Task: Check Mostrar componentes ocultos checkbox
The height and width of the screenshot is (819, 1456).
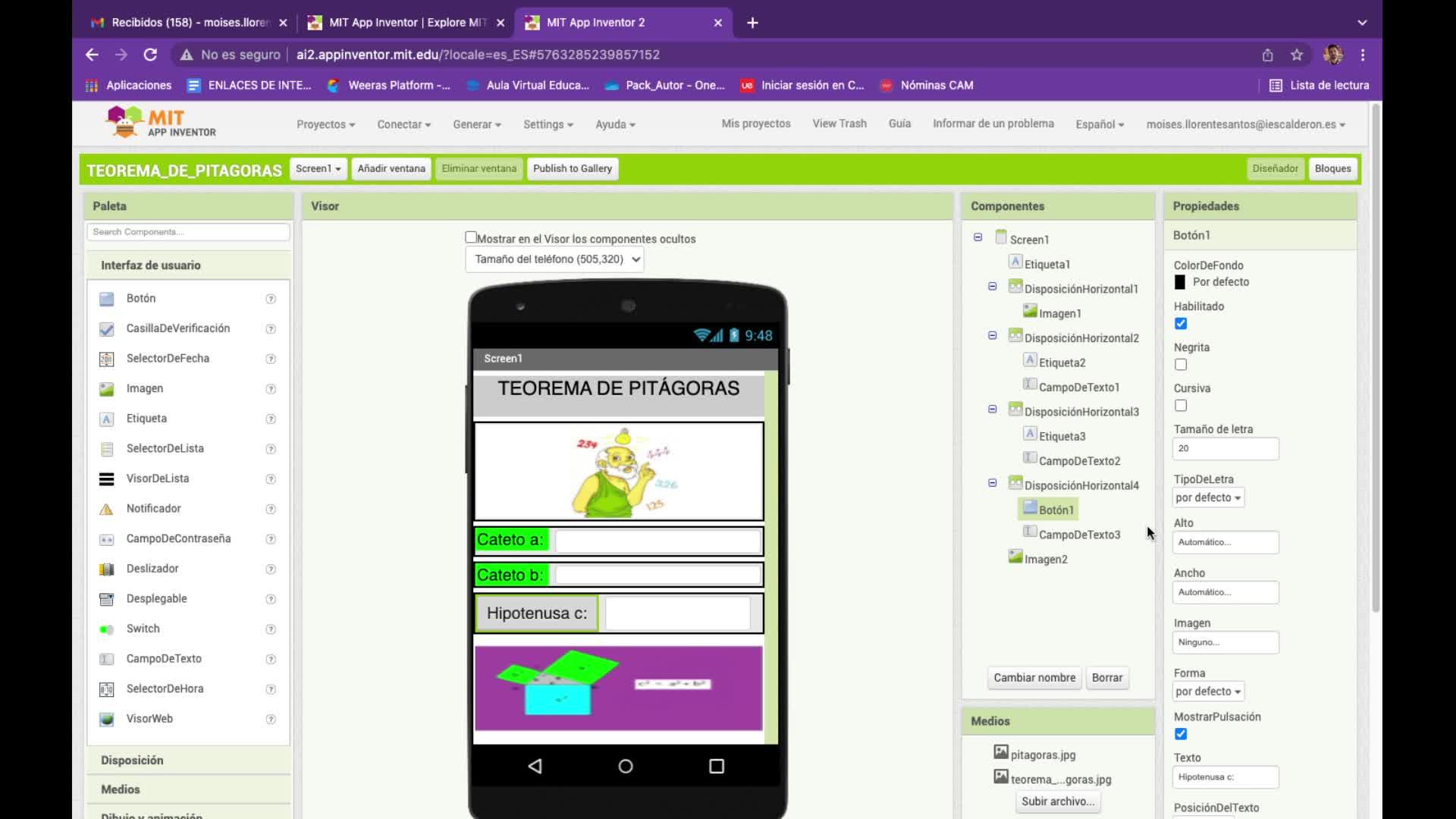Action: click(471, 237)
